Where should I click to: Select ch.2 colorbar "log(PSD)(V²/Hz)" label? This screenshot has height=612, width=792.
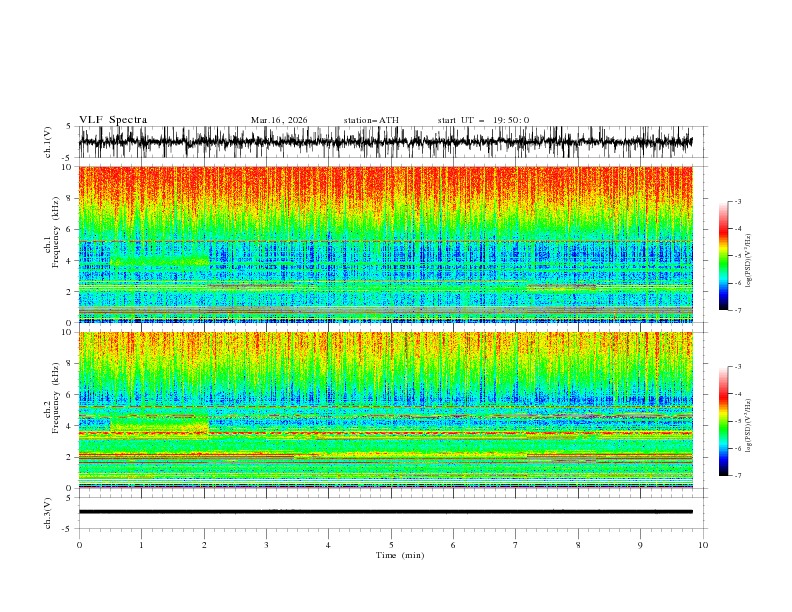(748, 426)
